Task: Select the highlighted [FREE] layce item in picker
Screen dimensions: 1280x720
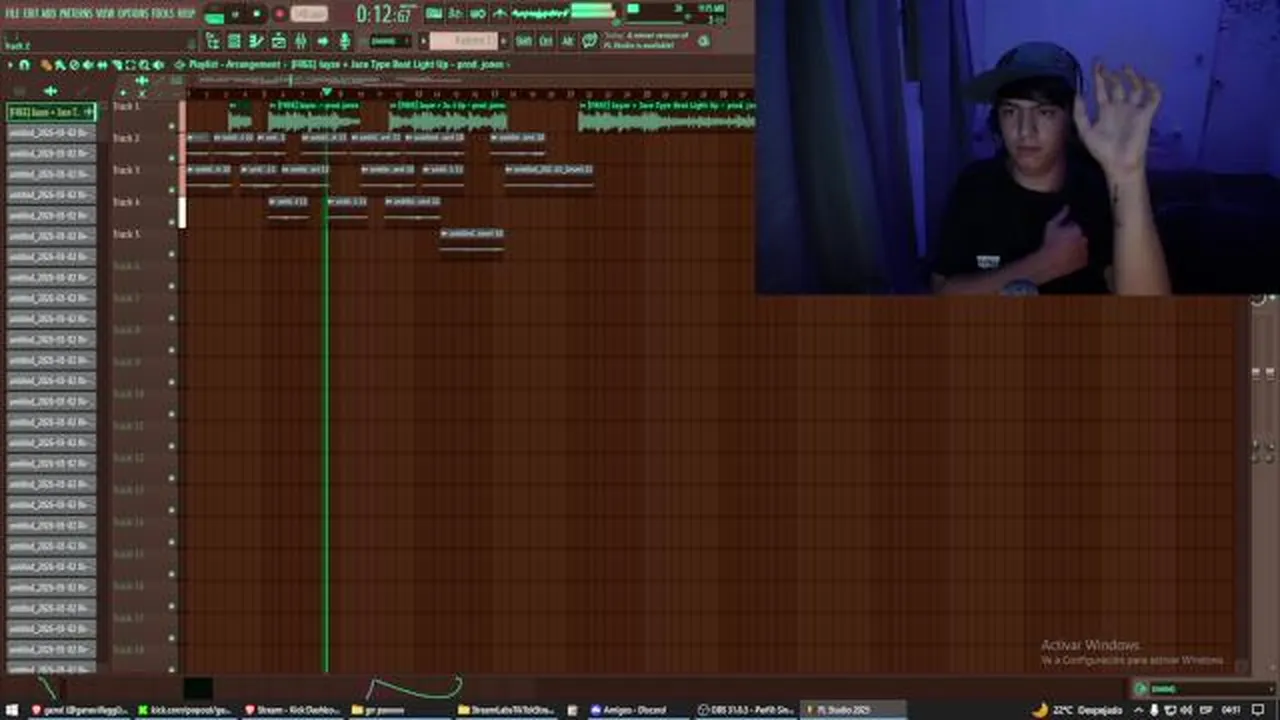Action: coord(51,112)
